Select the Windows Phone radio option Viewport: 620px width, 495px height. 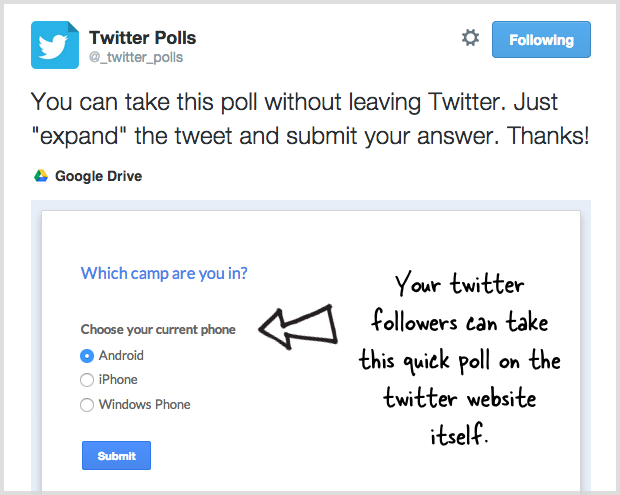click(x=87, y=405)
